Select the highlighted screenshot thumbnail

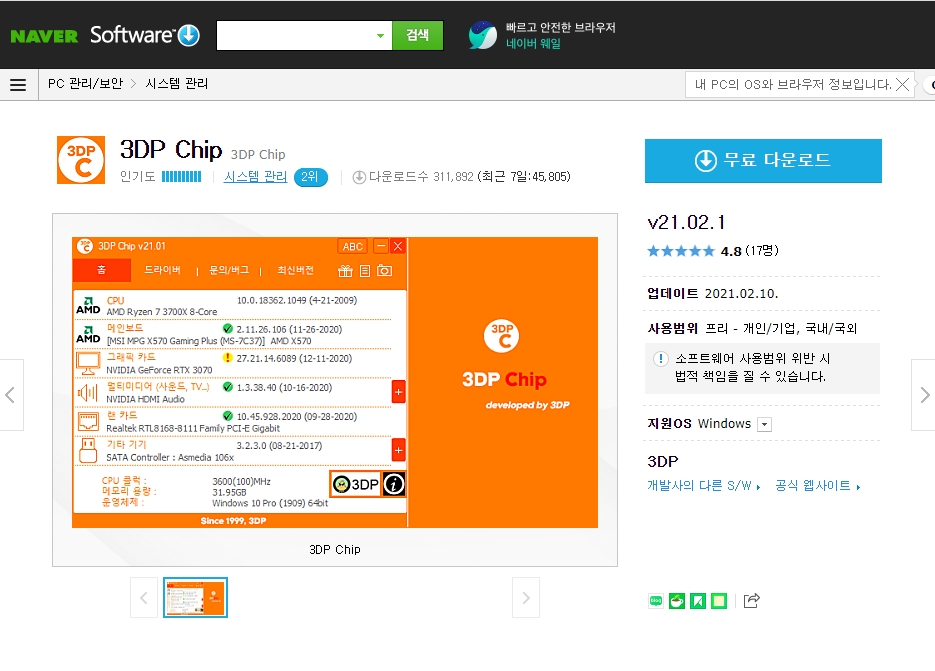click(196, 598)
